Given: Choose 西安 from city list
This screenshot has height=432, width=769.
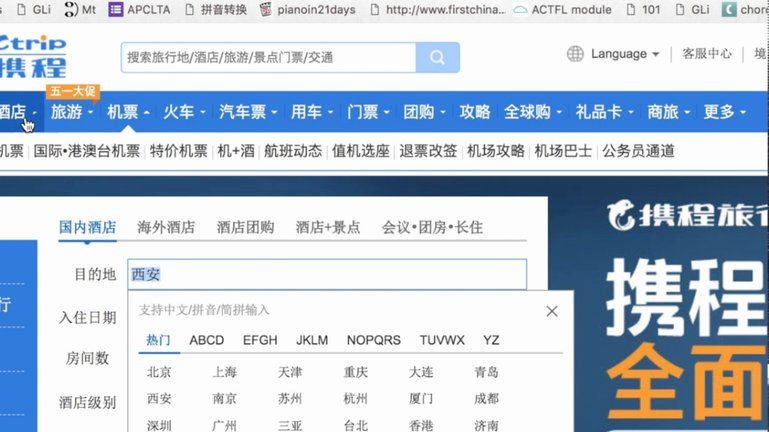Looking at the screenshot, I should 159,398.
